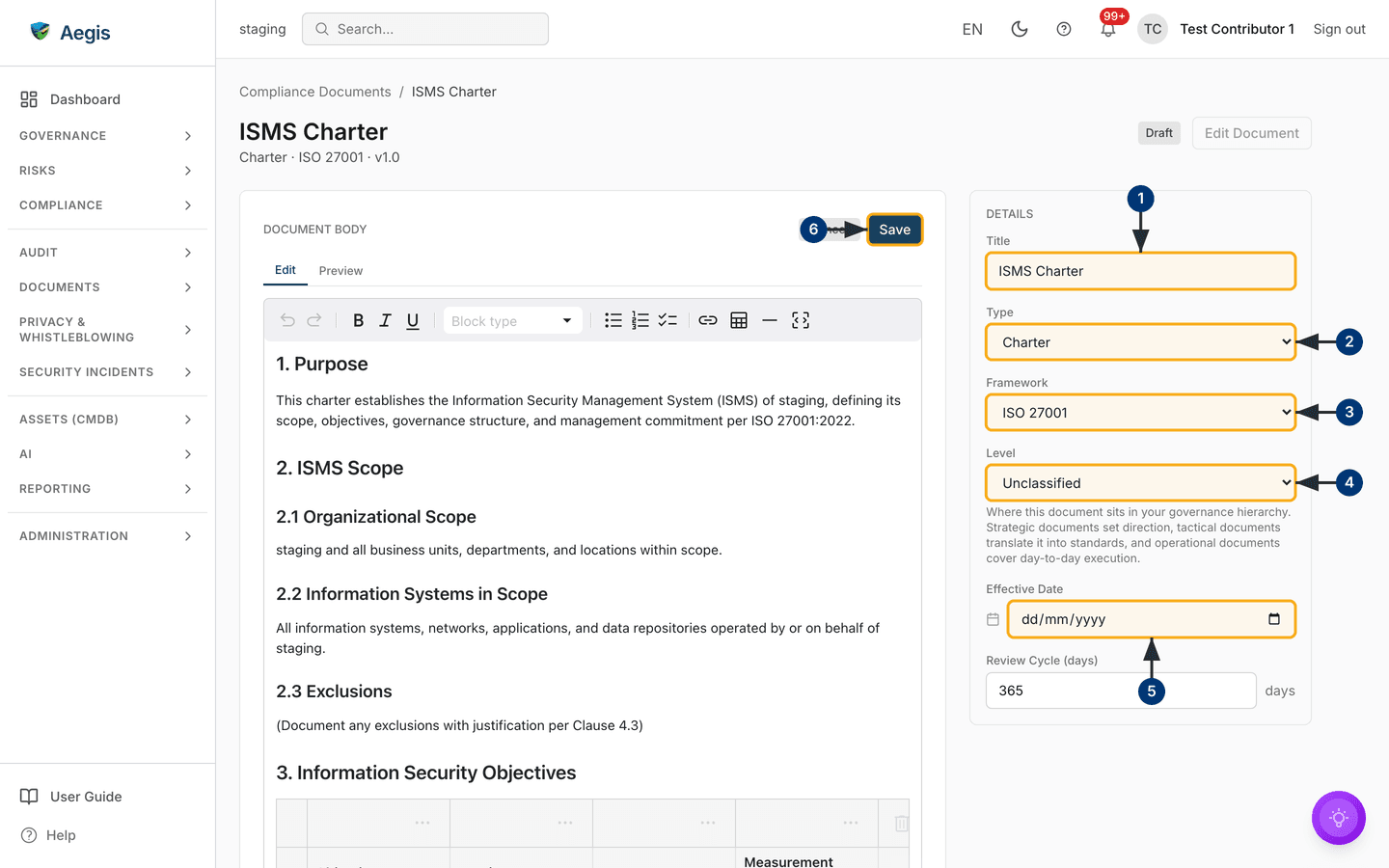
Task: Save the document body
Action: tap(894, 230)
